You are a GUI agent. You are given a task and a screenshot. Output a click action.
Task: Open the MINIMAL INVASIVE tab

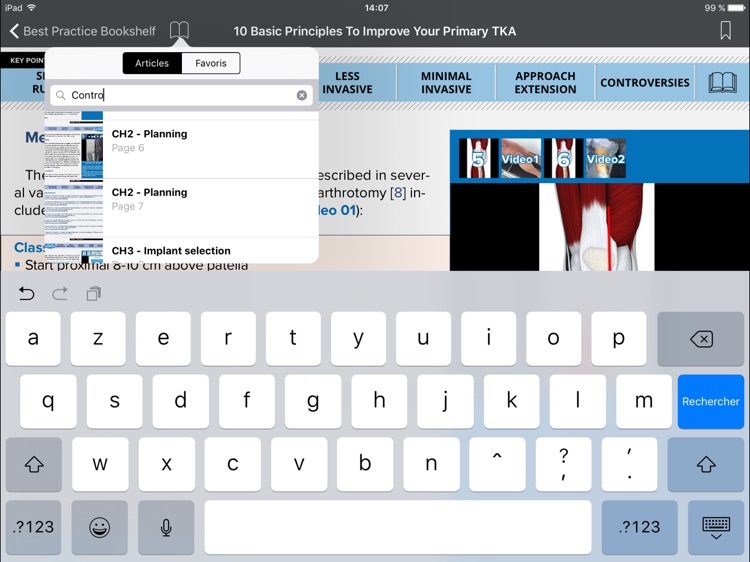click(446, 83)
